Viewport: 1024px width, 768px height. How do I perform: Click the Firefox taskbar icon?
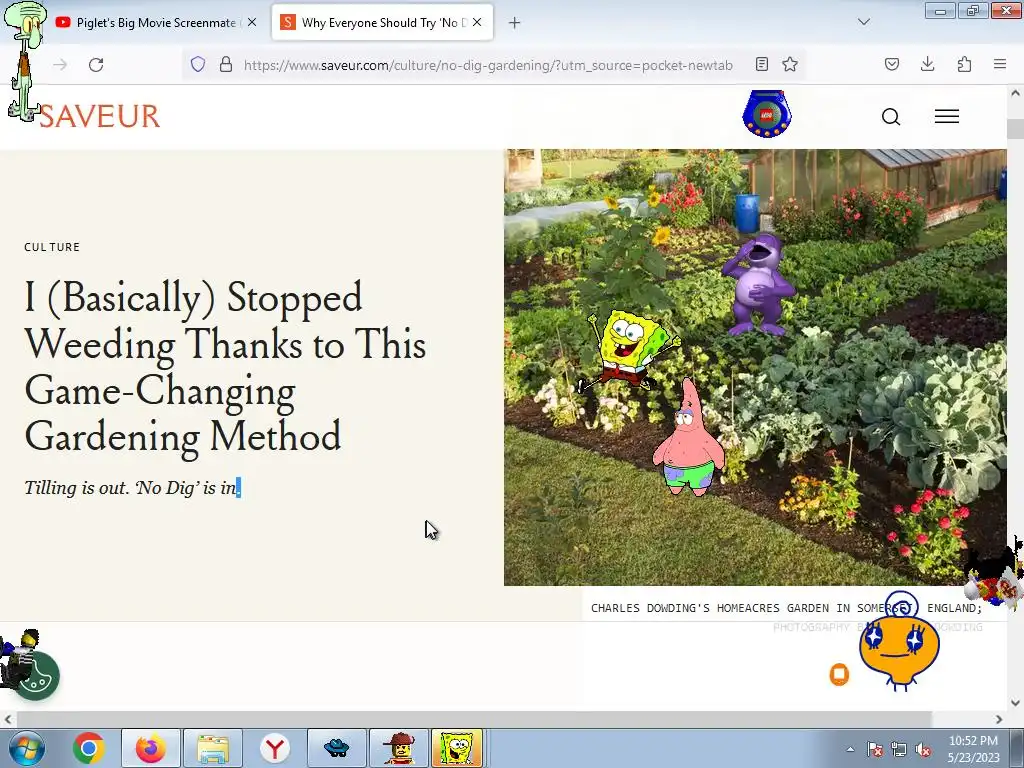(x=151, y=748)
